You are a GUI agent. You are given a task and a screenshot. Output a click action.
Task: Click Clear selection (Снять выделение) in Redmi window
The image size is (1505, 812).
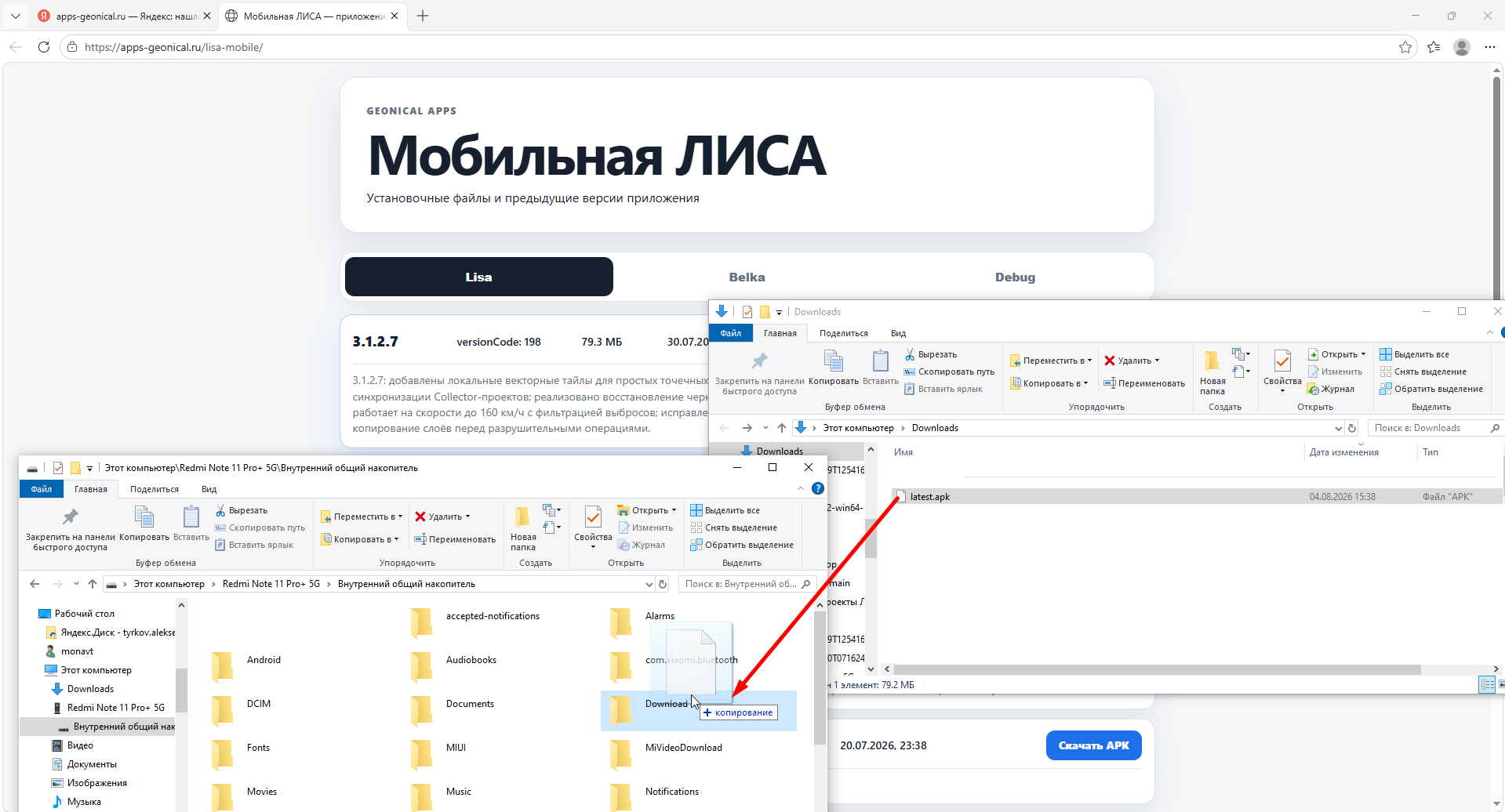[x=733, y=527]
